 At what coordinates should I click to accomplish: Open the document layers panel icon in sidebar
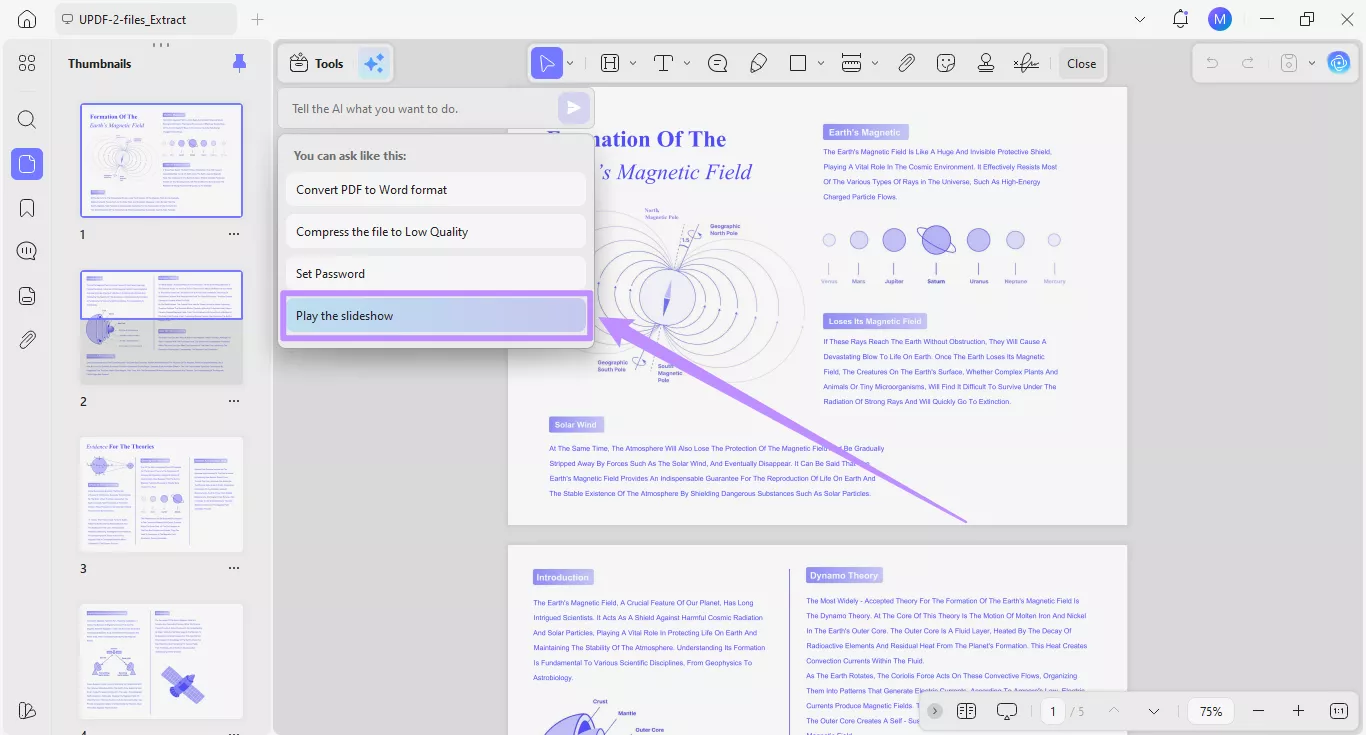[27, 295]
